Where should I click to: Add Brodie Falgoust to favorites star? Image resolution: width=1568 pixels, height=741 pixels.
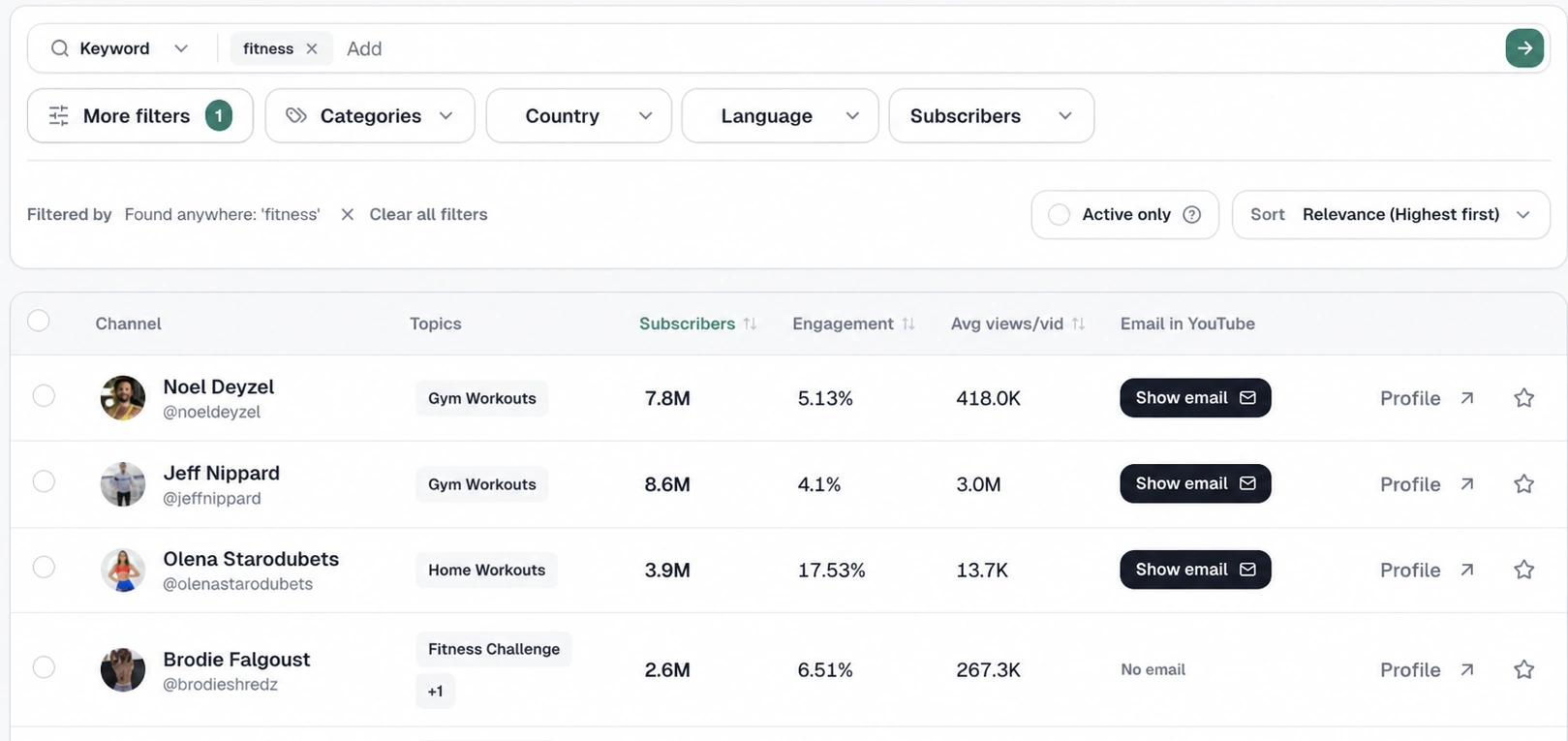point(1523,669)
